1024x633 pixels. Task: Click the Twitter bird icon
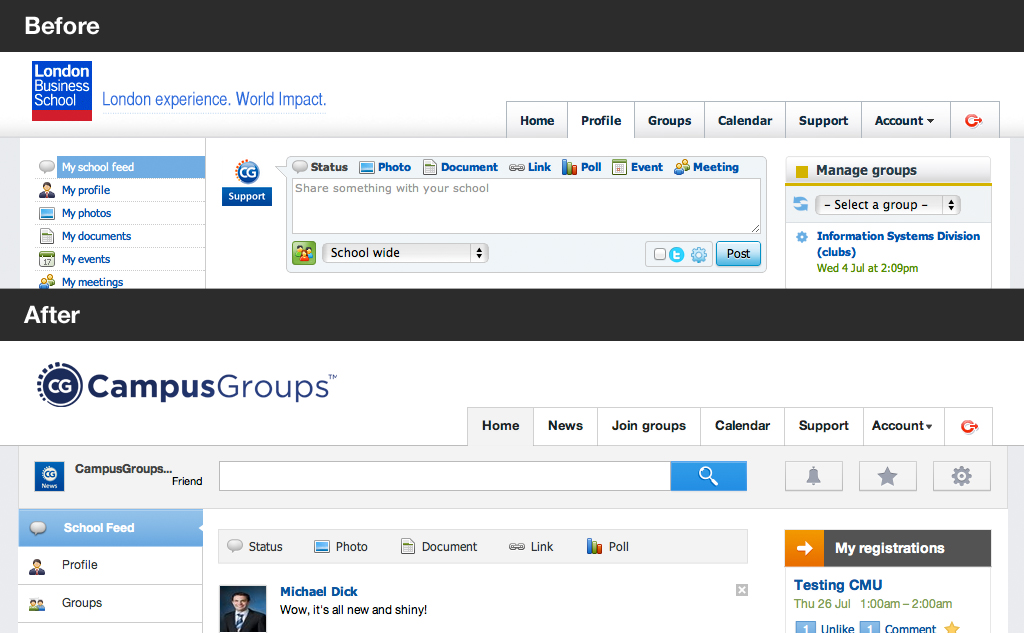(677, 255)
